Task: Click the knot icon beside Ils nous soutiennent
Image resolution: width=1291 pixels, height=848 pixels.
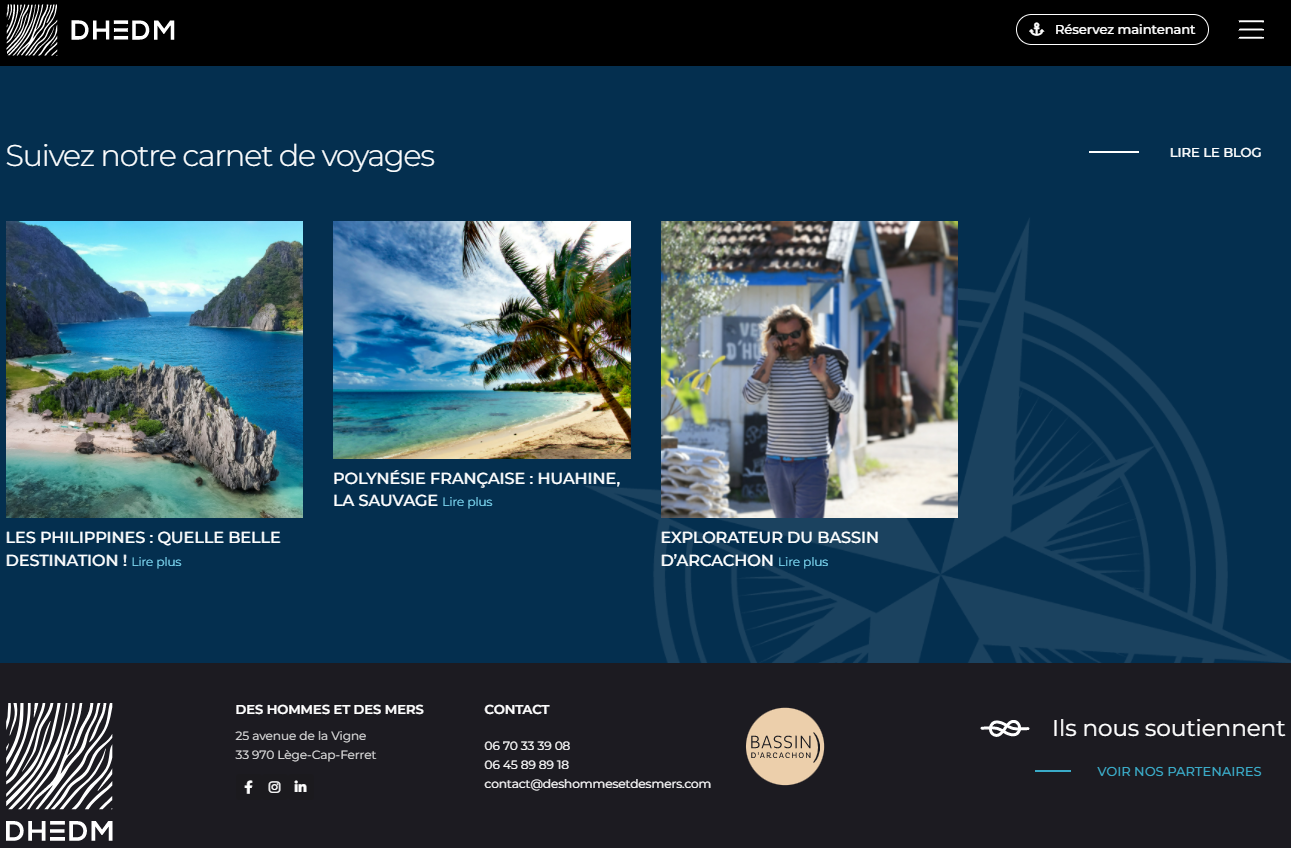Action: pos(1005,729)
